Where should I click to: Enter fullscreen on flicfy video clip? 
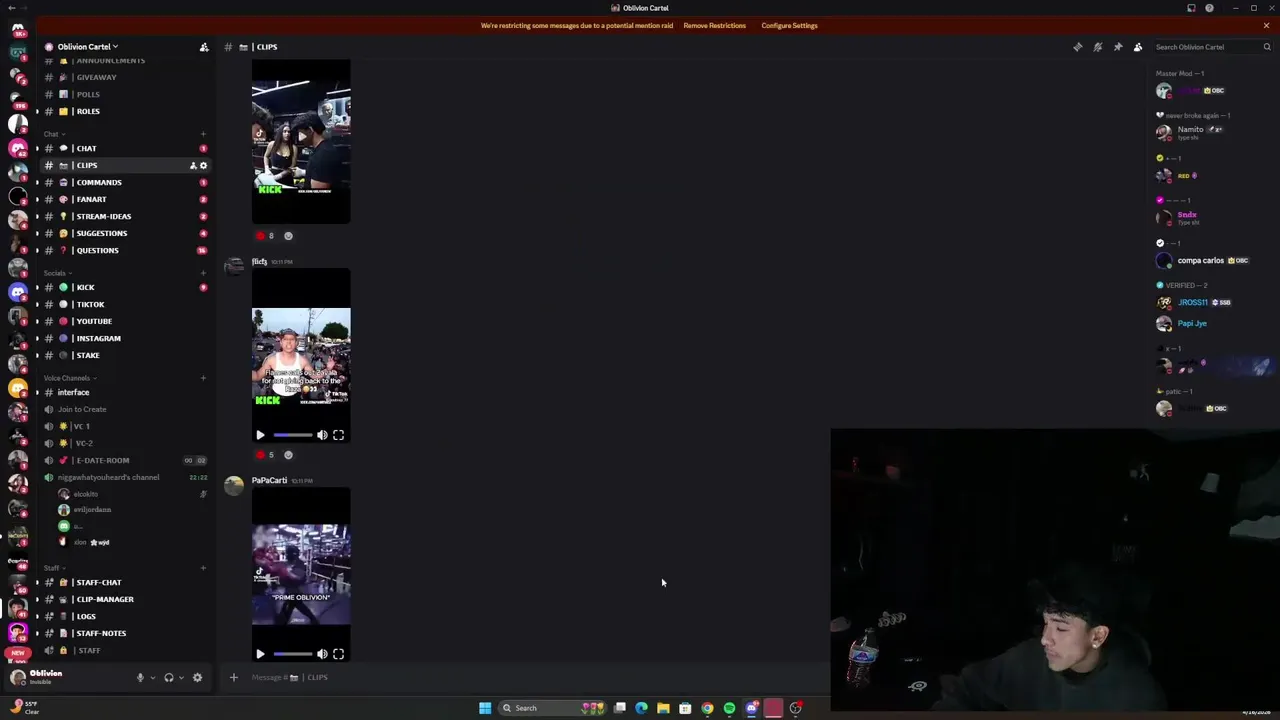(x=338, y=435)
